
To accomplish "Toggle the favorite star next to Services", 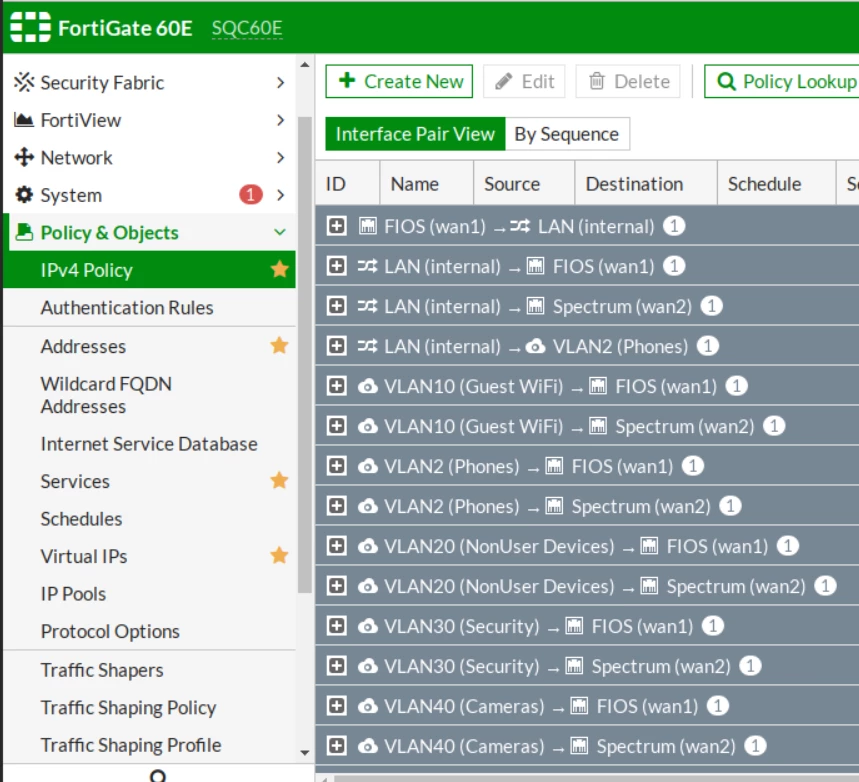I will 279,481.
